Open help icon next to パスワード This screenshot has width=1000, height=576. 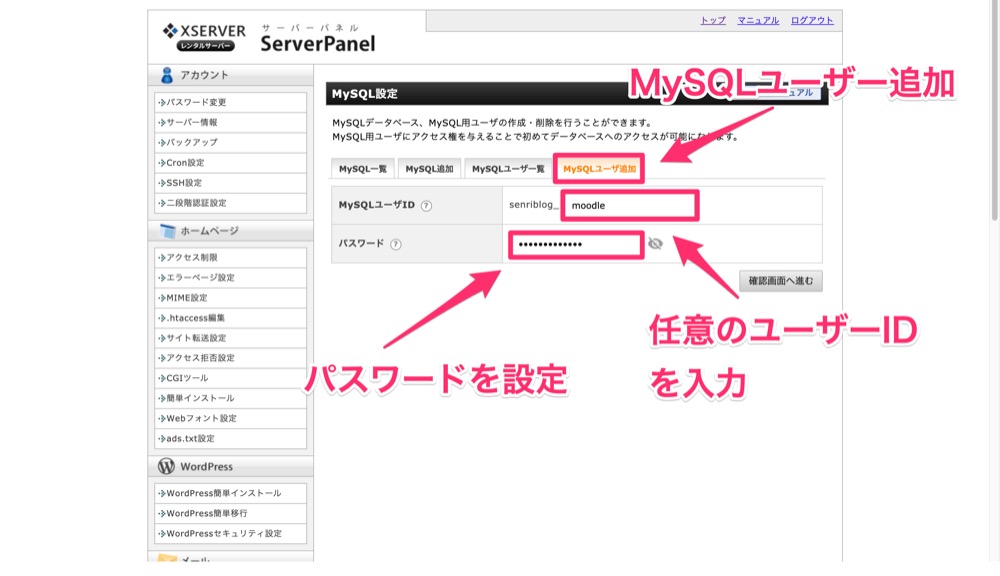tap(395, 244)
